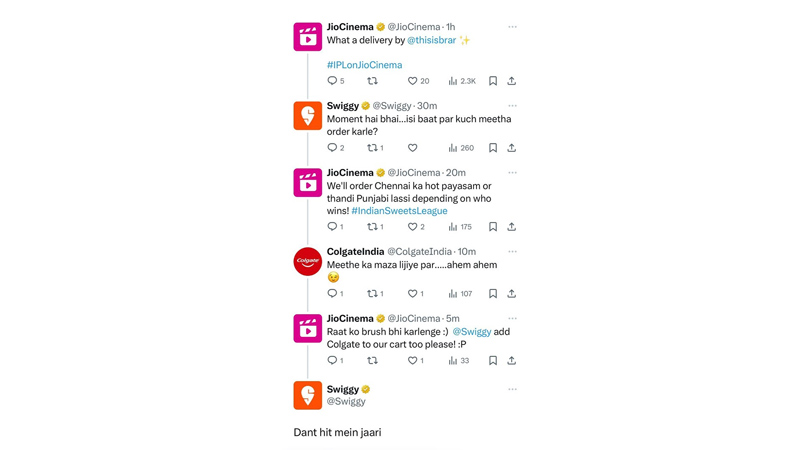Like Swiggy's 'kuch meetha order karle' tweet
800x450 pixels.
click(412, 148)
